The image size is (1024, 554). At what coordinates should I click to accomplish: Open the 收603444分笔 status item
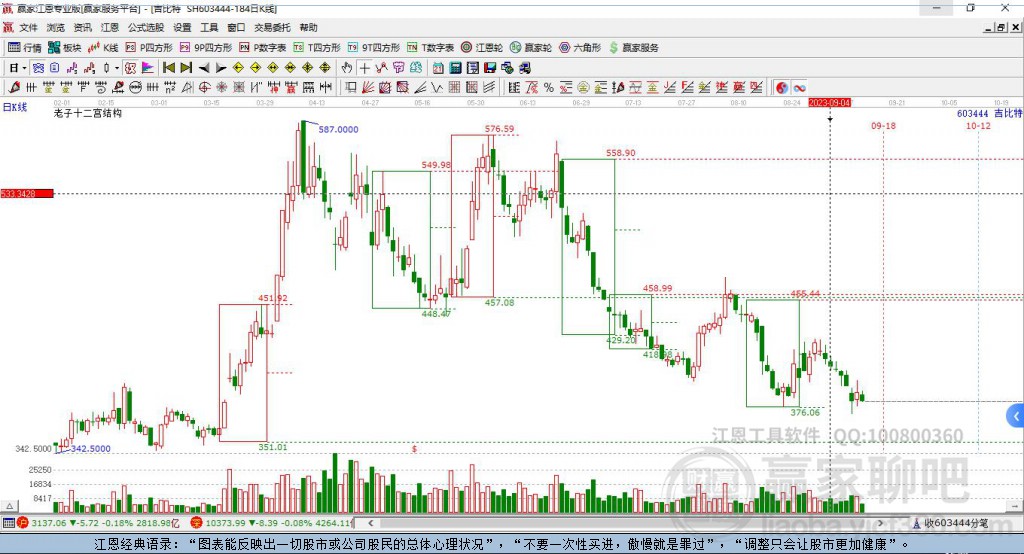click(x=950, y=523)
